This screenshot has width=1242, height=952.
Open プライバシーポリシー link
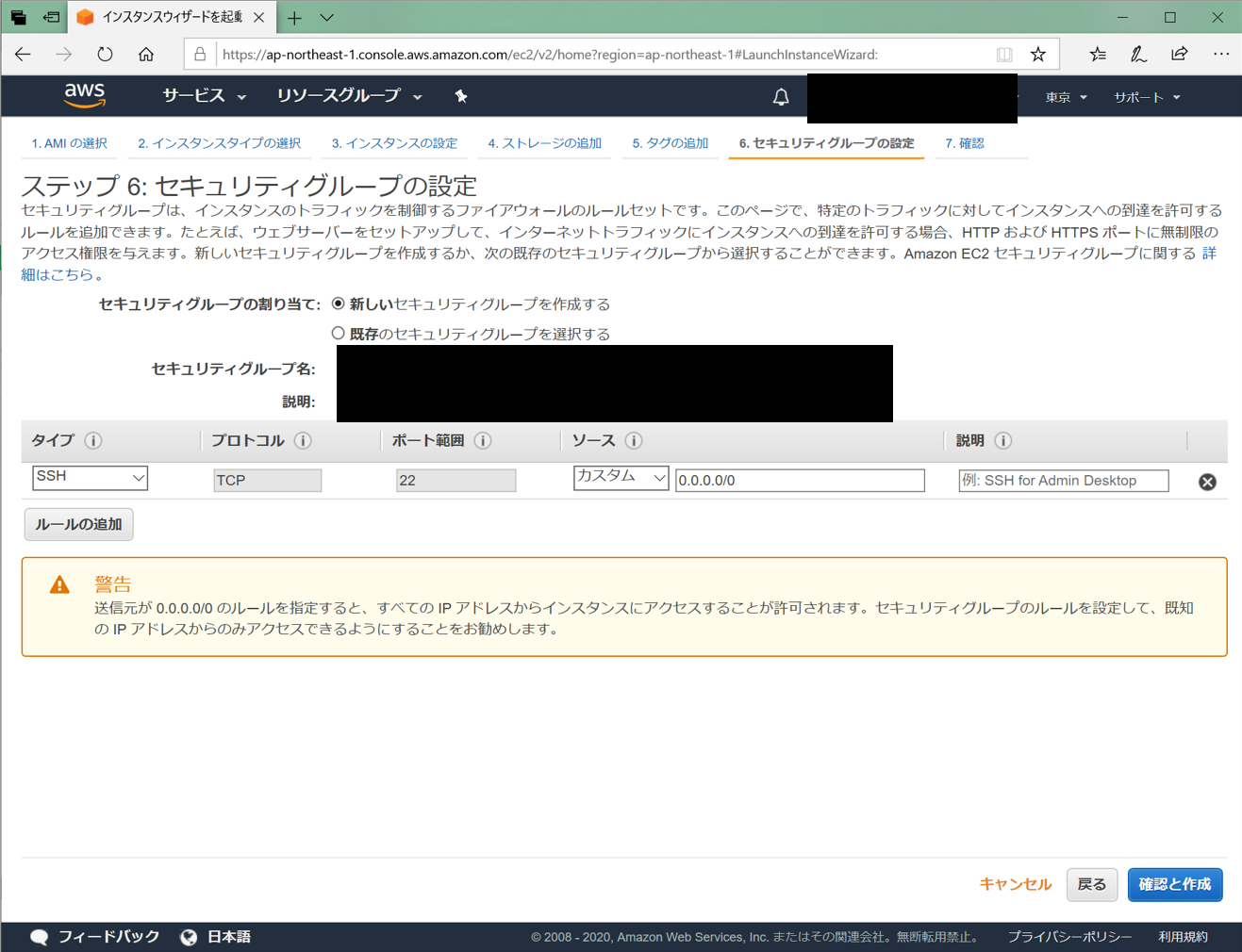point(1068,937)
